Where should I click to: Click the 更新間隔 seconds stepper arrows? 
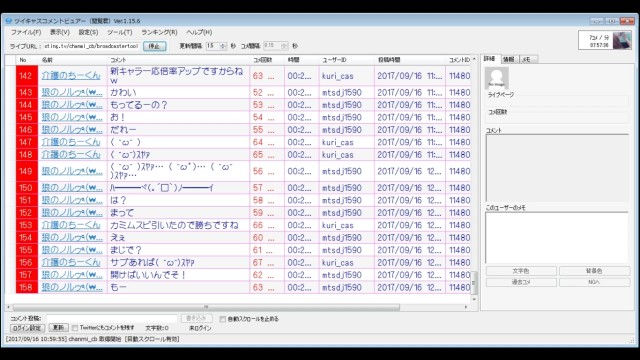click(x=222, y=46)
